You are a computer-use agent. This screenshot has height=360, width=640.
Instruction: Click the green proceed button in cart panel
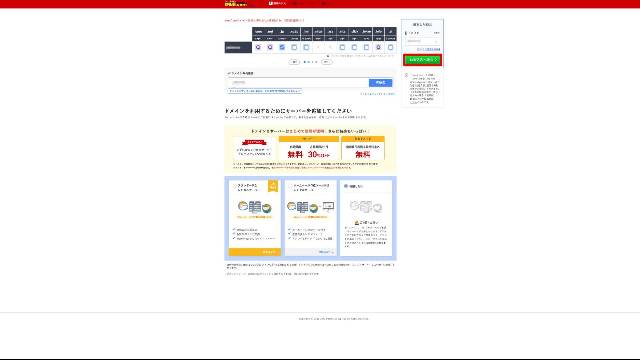click(x=422, y=60)
